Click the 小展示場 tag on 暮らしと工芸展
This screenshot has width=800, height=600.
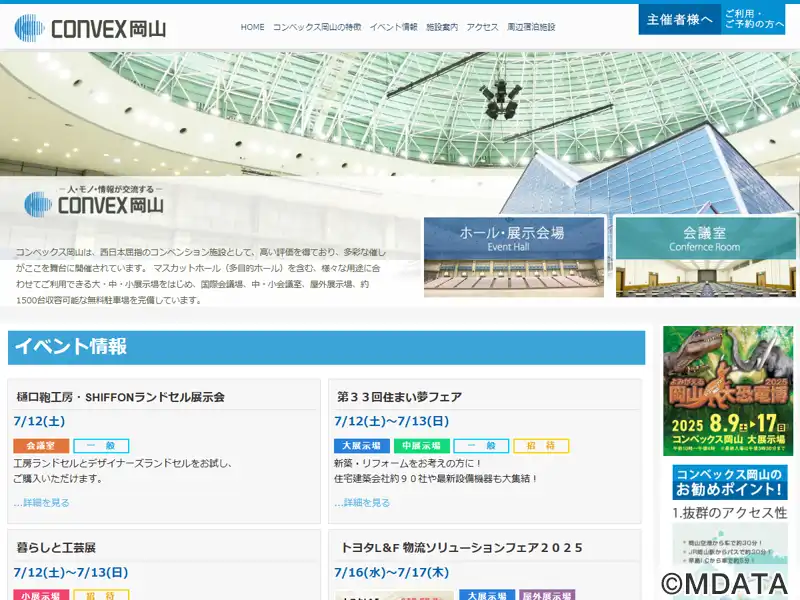pos(41,595)
